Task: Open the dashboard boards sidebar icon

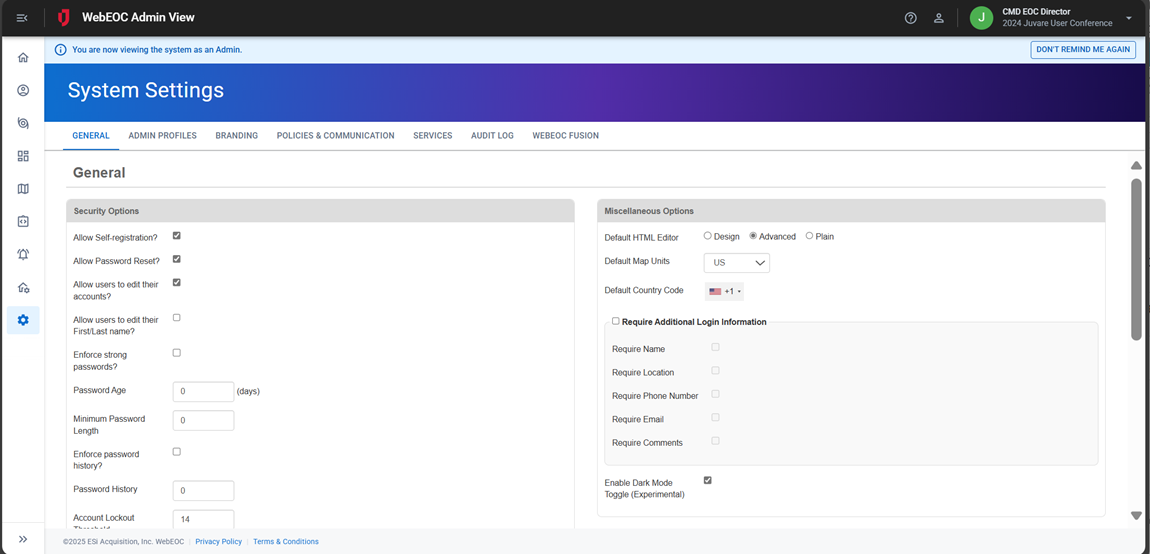Action: 23,156
